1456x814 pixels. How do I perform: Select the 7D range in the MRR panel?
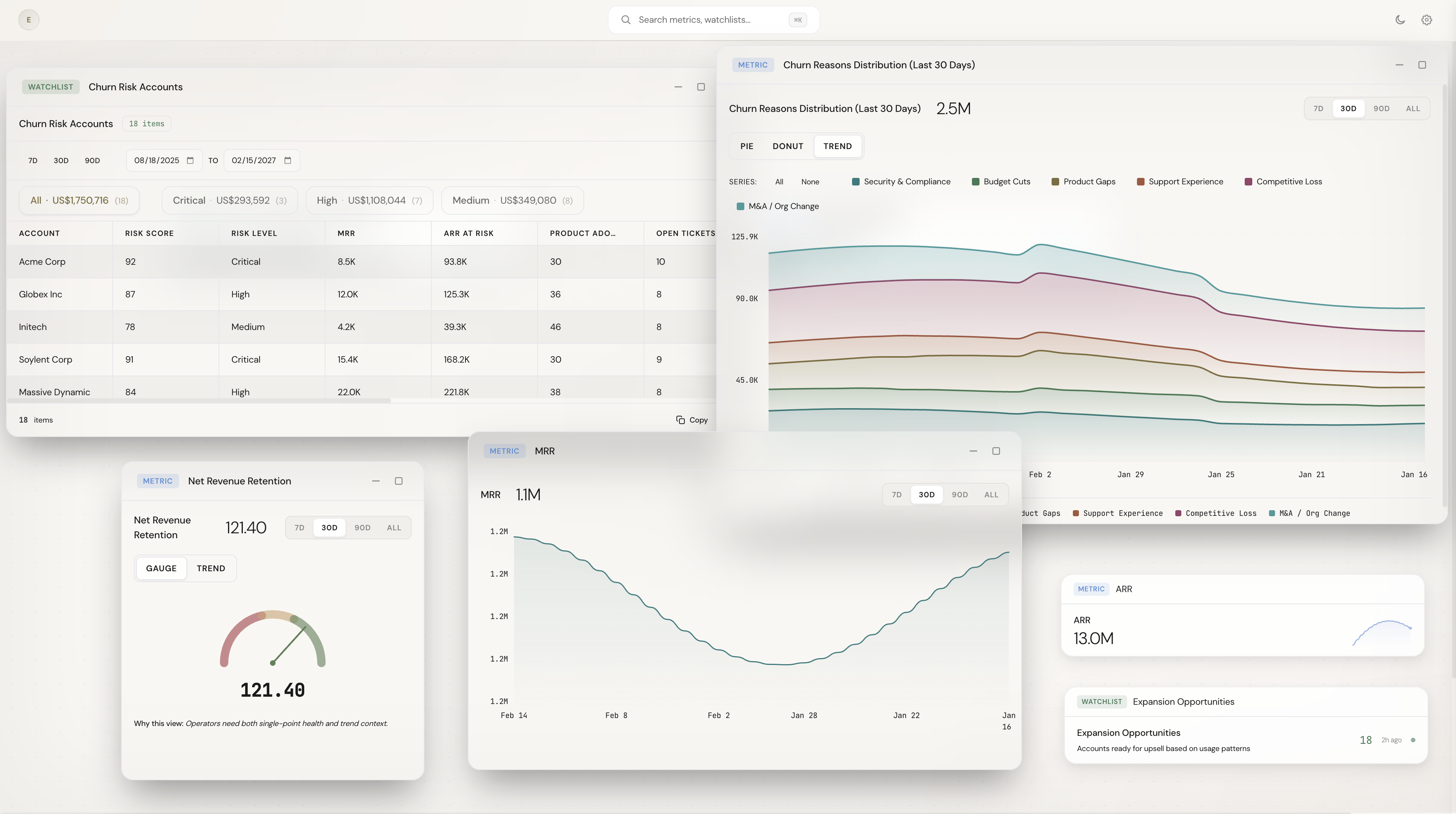[896, 494]
